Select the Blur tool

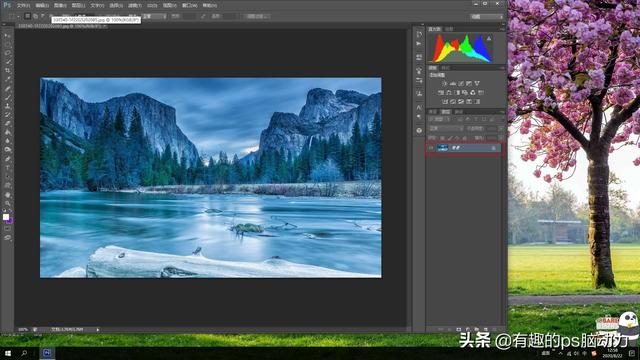coord(7,141)
